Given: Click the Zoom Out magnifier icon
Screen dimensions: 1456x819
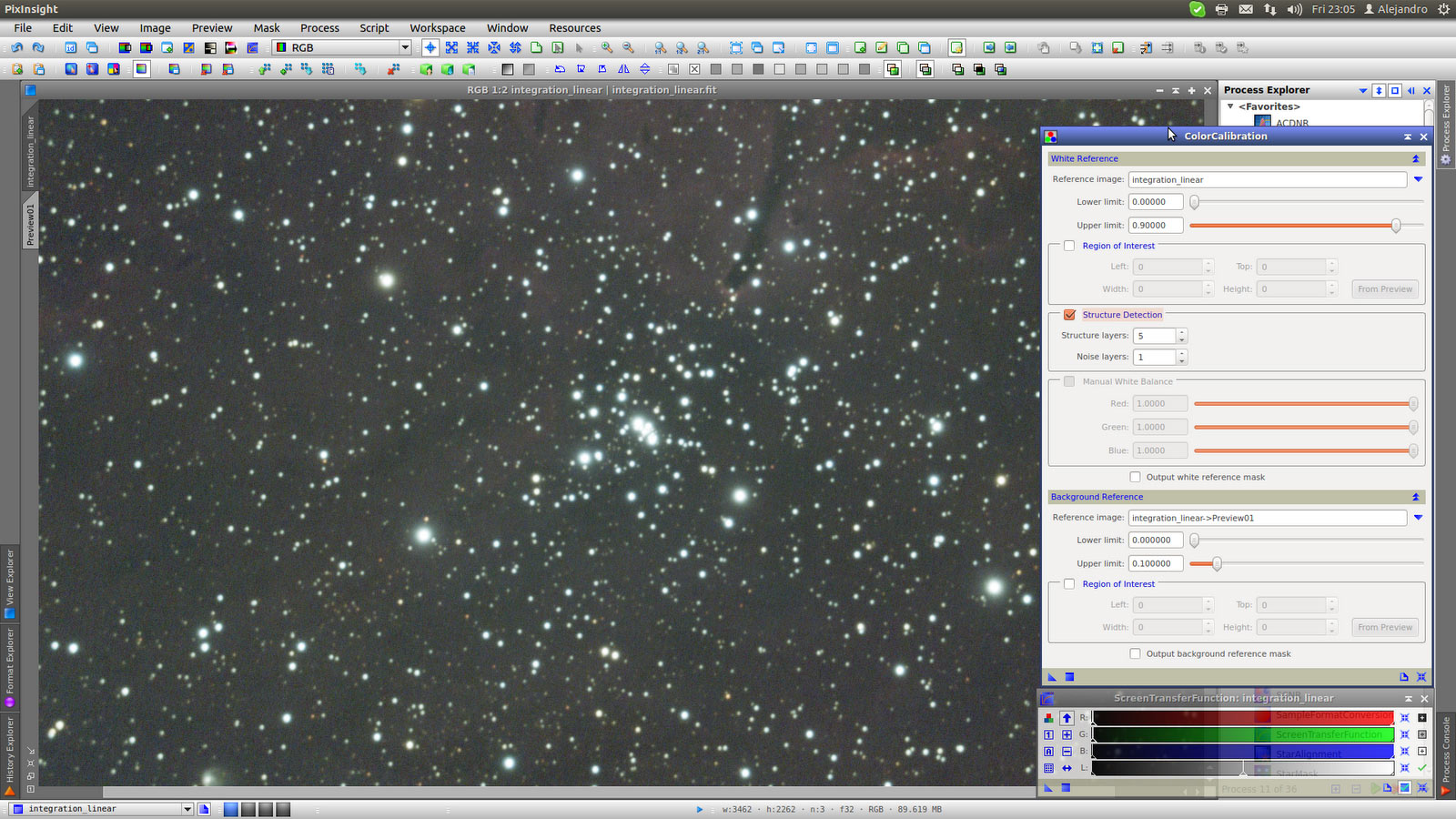Looking at the screenshot, I should coord(628,48).
